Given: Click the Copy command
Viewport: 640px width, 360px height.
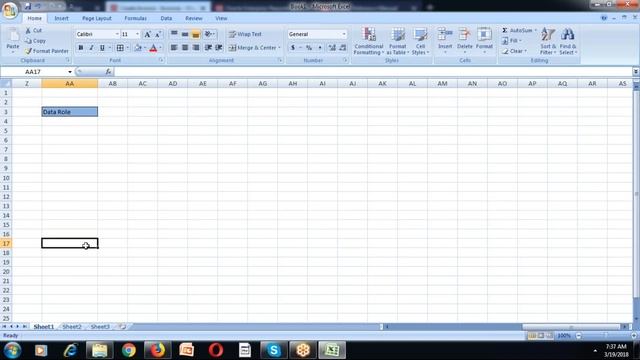Looking at the screenshot, I should [35, 41].
